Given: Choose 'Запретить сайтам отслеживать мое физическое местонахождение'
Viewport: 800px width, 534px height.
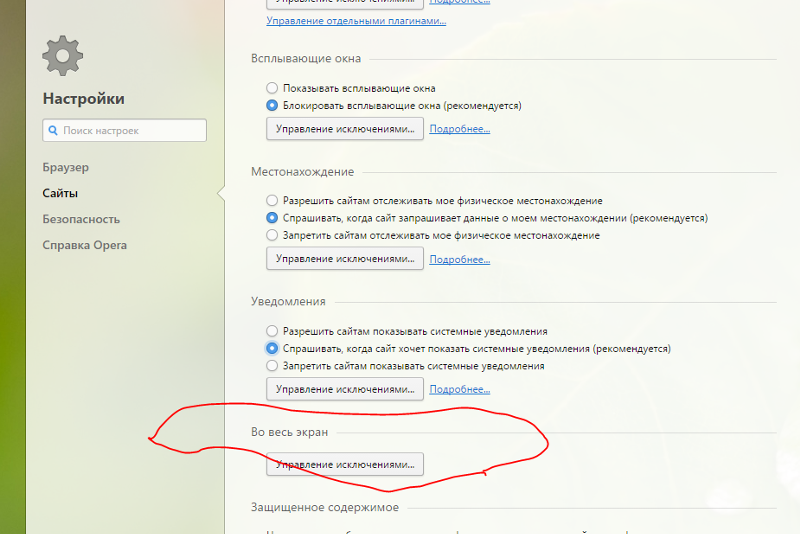Looking at the screenshot, I should (x=272, y=235).
